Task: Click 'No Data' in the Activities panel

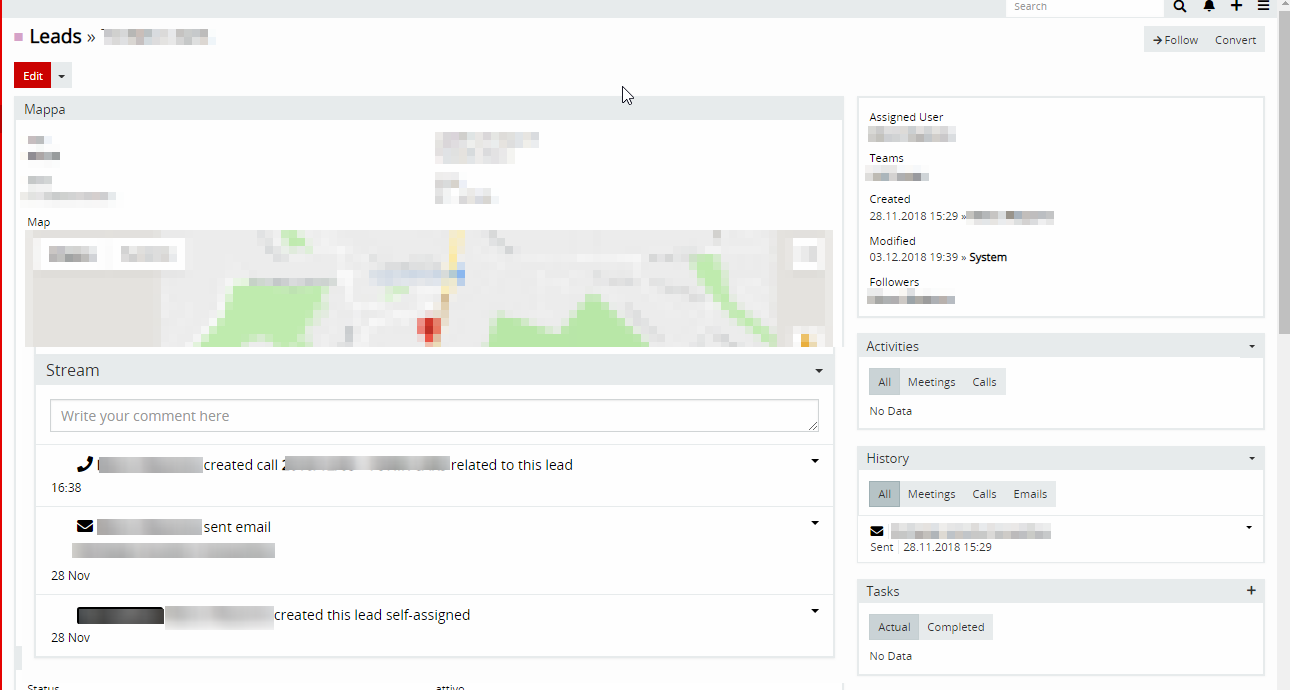Action: [890, 411]
